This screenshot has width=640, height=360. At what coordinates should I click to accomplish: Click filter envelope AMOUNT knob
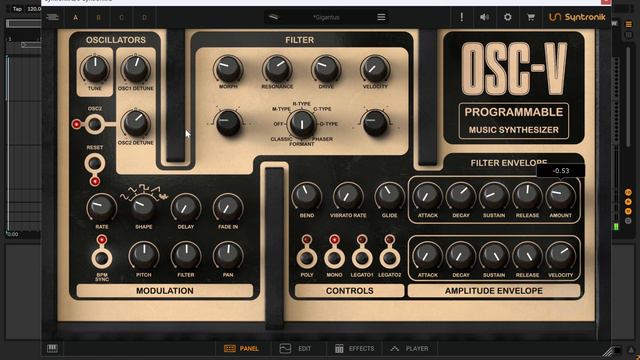[x=560, y=196]
